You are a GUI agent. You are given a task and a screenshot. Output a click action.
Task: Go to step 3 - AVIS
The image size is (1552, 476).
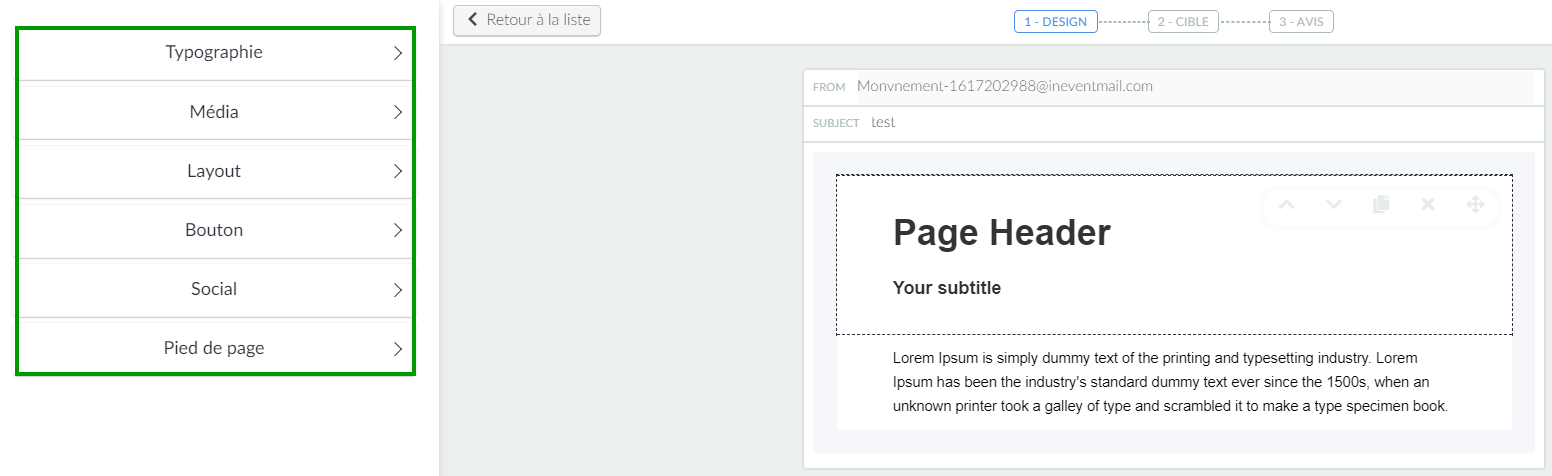(x=1301, y=22)
